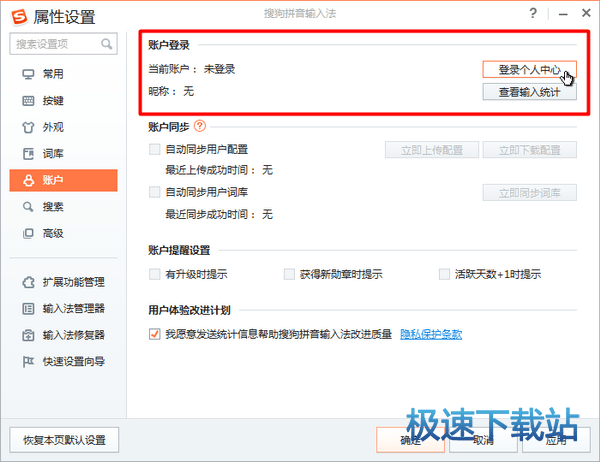This screenshot has width=600, height=462.
Task: Open the 搜索 settings page
Action: click(x=64, y=207)
